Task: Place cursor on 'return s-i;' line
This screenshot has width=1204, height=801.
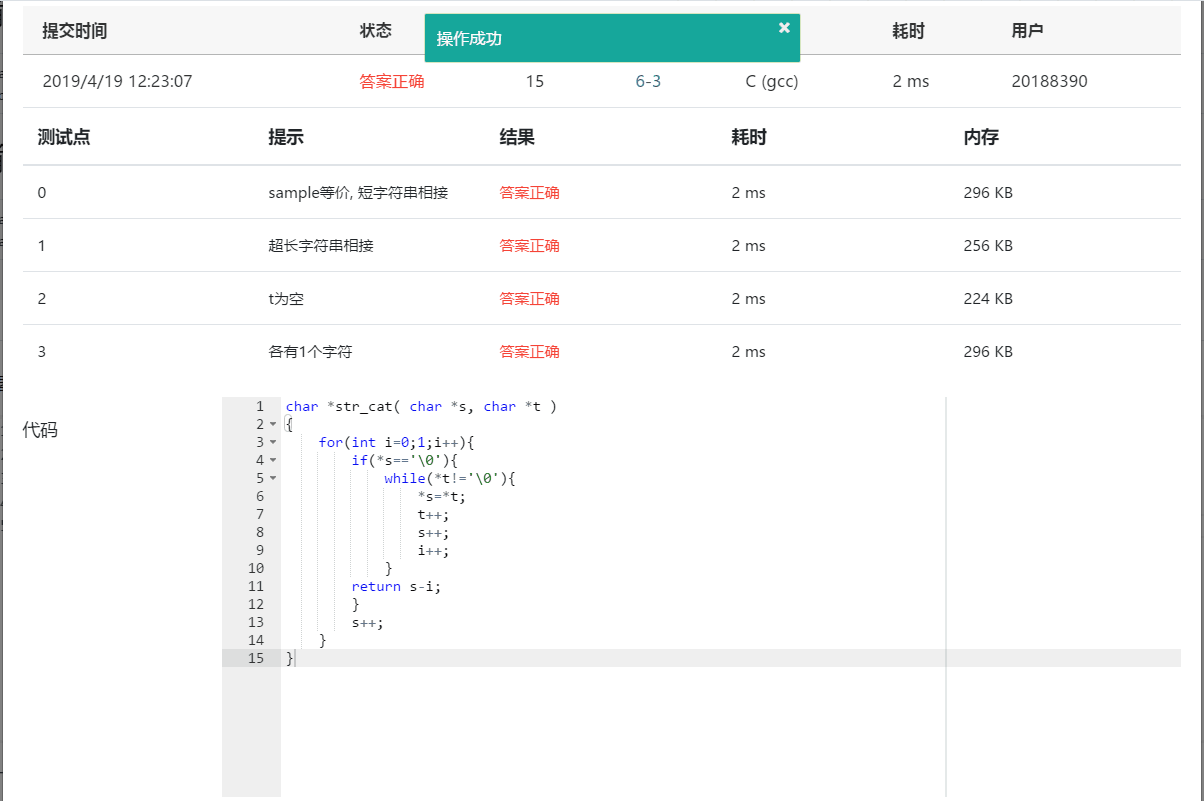Action: coord(396,586)
